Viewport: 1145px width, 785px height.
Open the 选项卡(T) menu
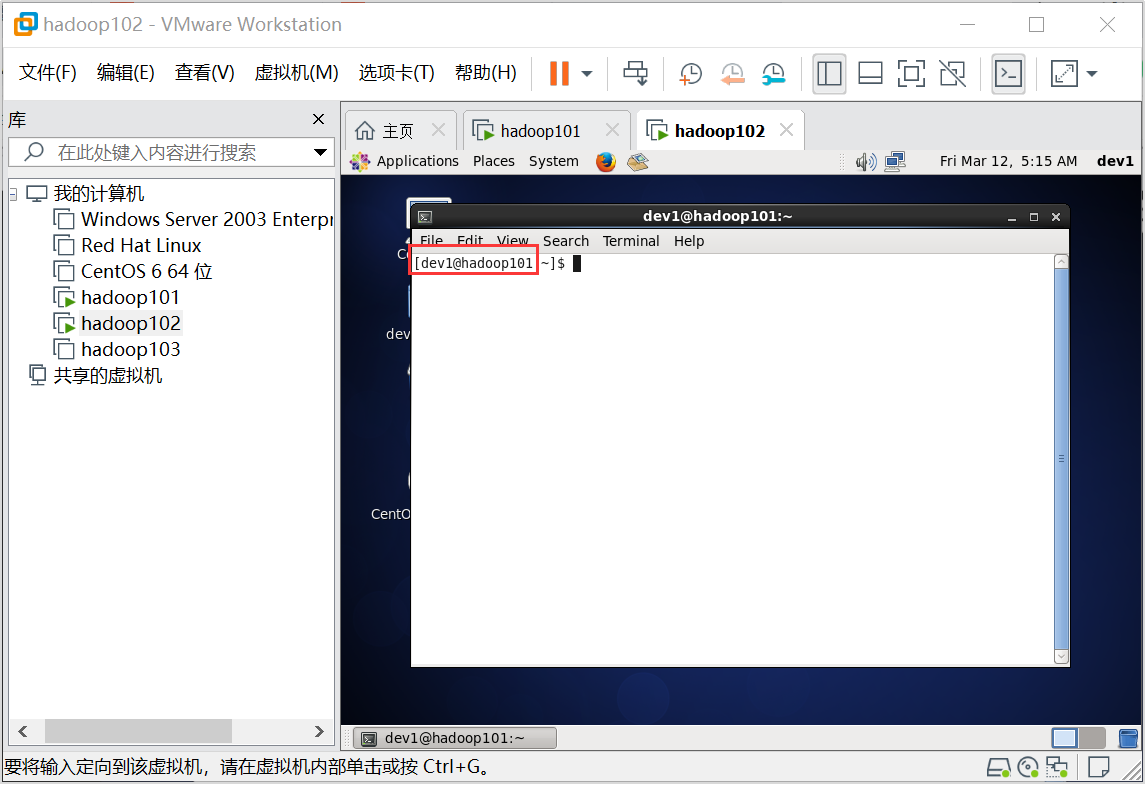tap(397, 72)
